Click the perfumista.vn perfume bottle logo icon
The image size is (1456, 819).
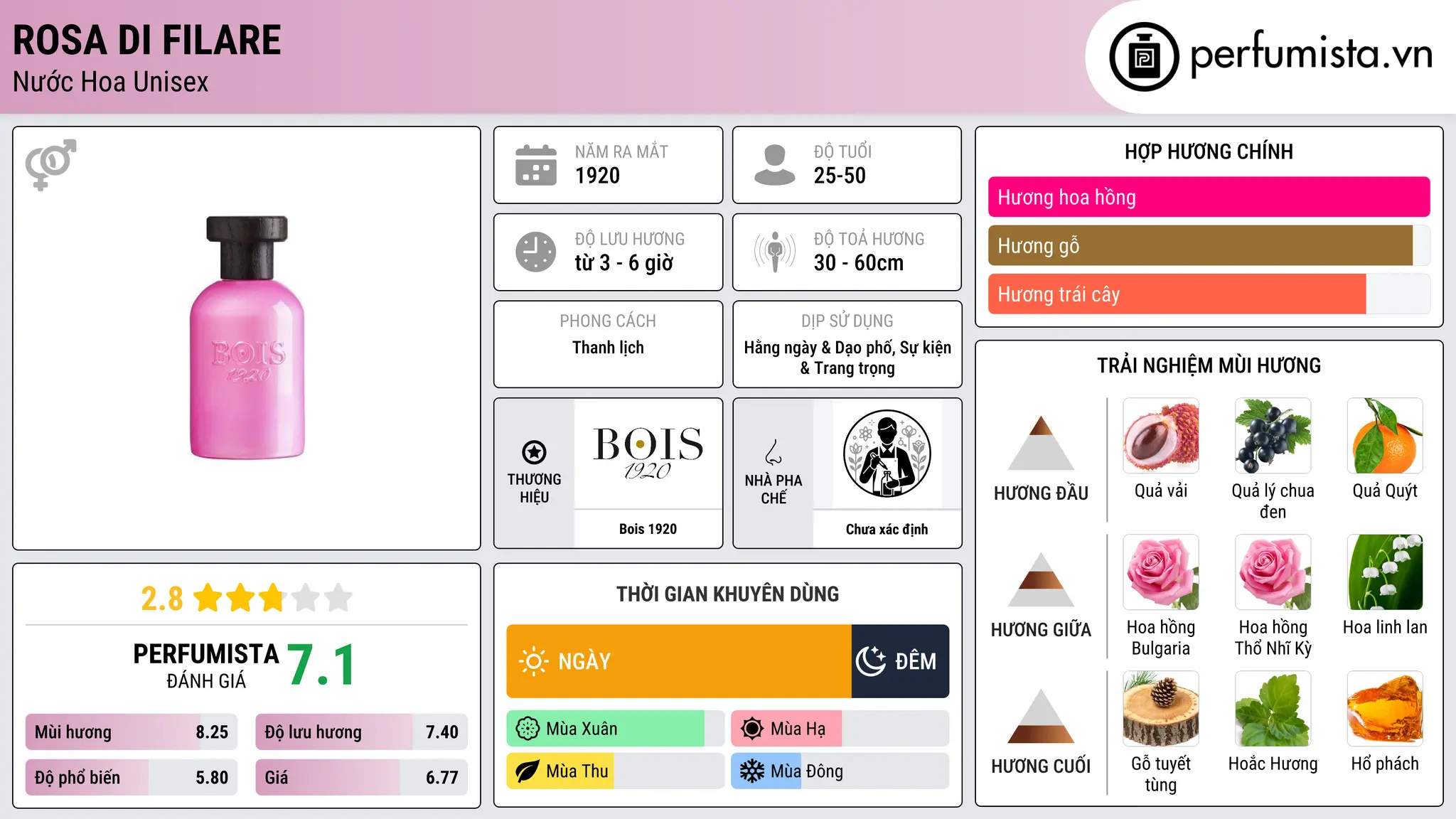(1144, 57)
